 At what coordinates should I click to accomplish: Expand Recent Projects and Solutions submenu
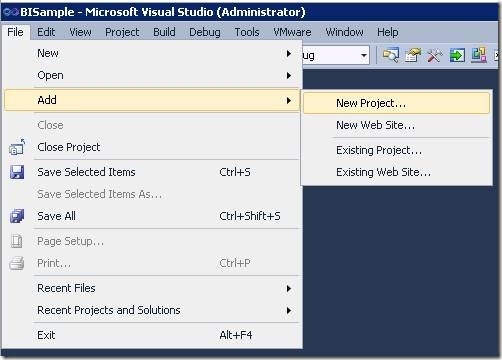click(152, 310)
